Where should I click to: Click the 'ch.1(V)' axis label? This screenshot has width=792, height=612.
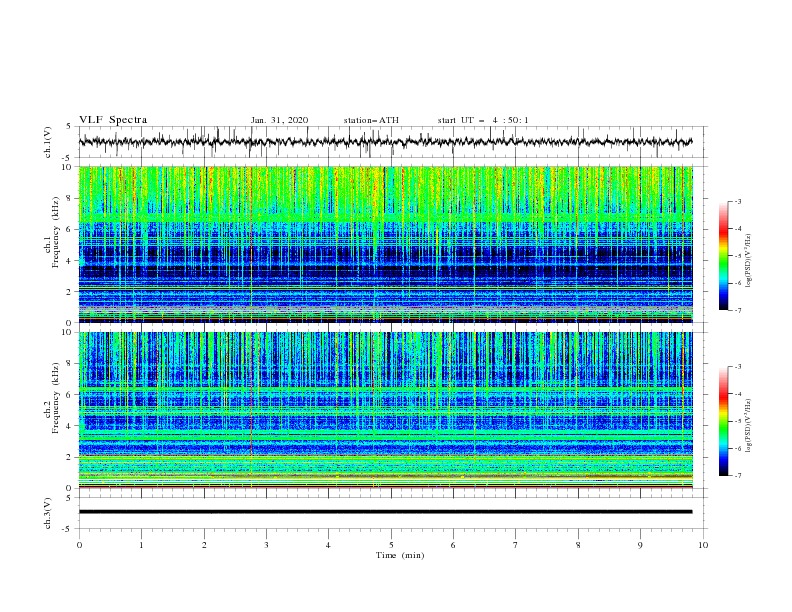(48, 142)
